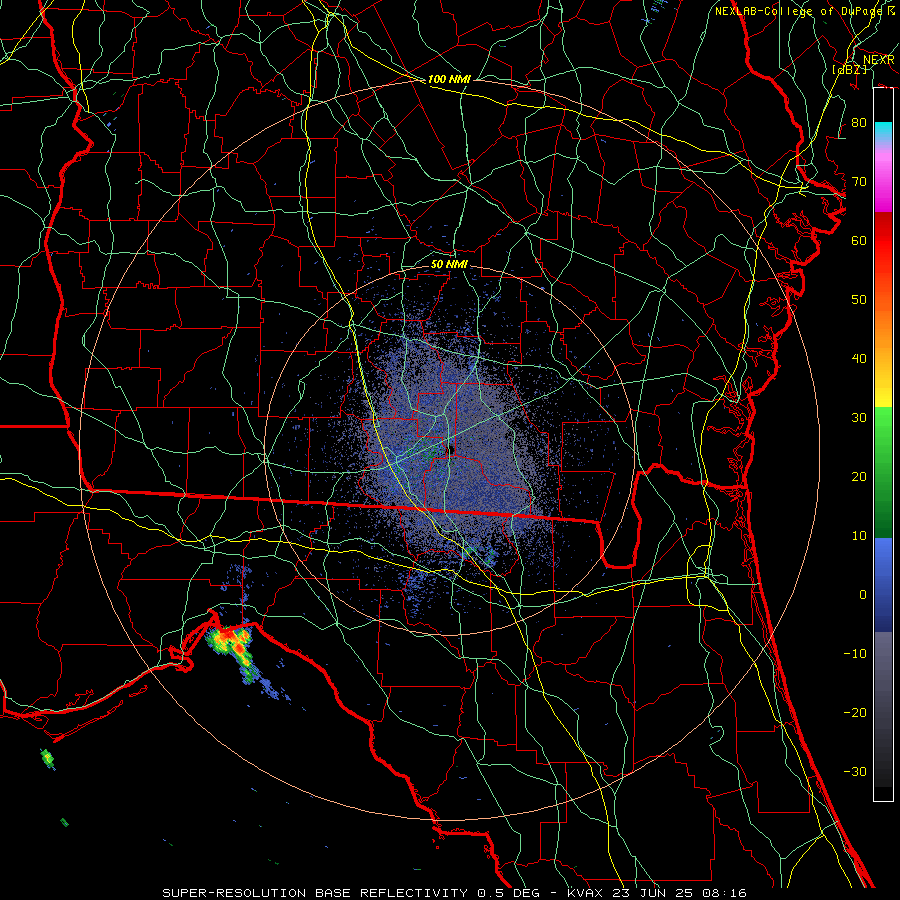Viewport: 900px width, 900px height.
Task: Click the 30 value on the dBZ scale
Action: point(859,418)
